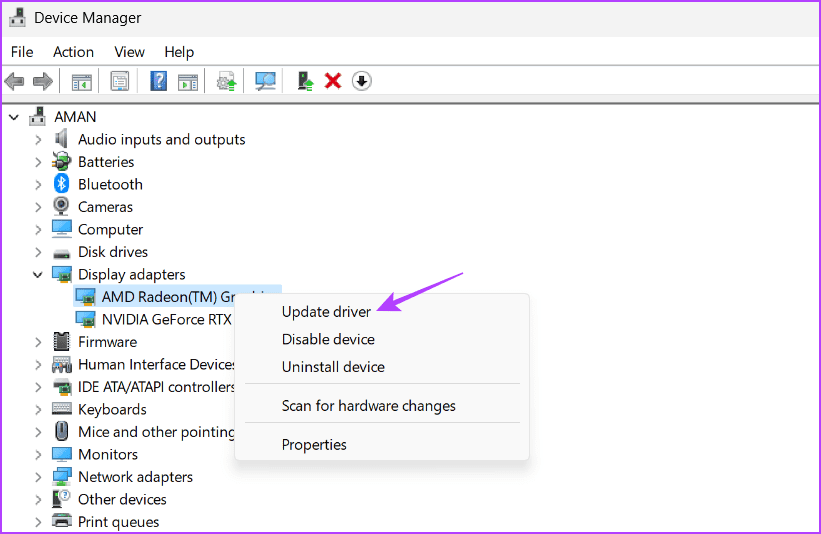Screen dimensions: 821x534
Task: Expand the Disk drives chevron
Action: (x=38, y=252)
